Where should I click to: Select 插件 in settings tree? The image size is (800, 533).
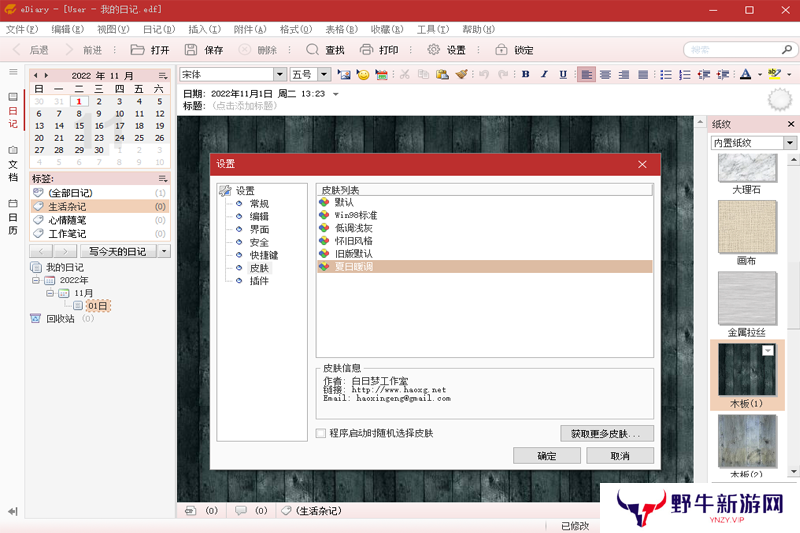pos(259,281)
